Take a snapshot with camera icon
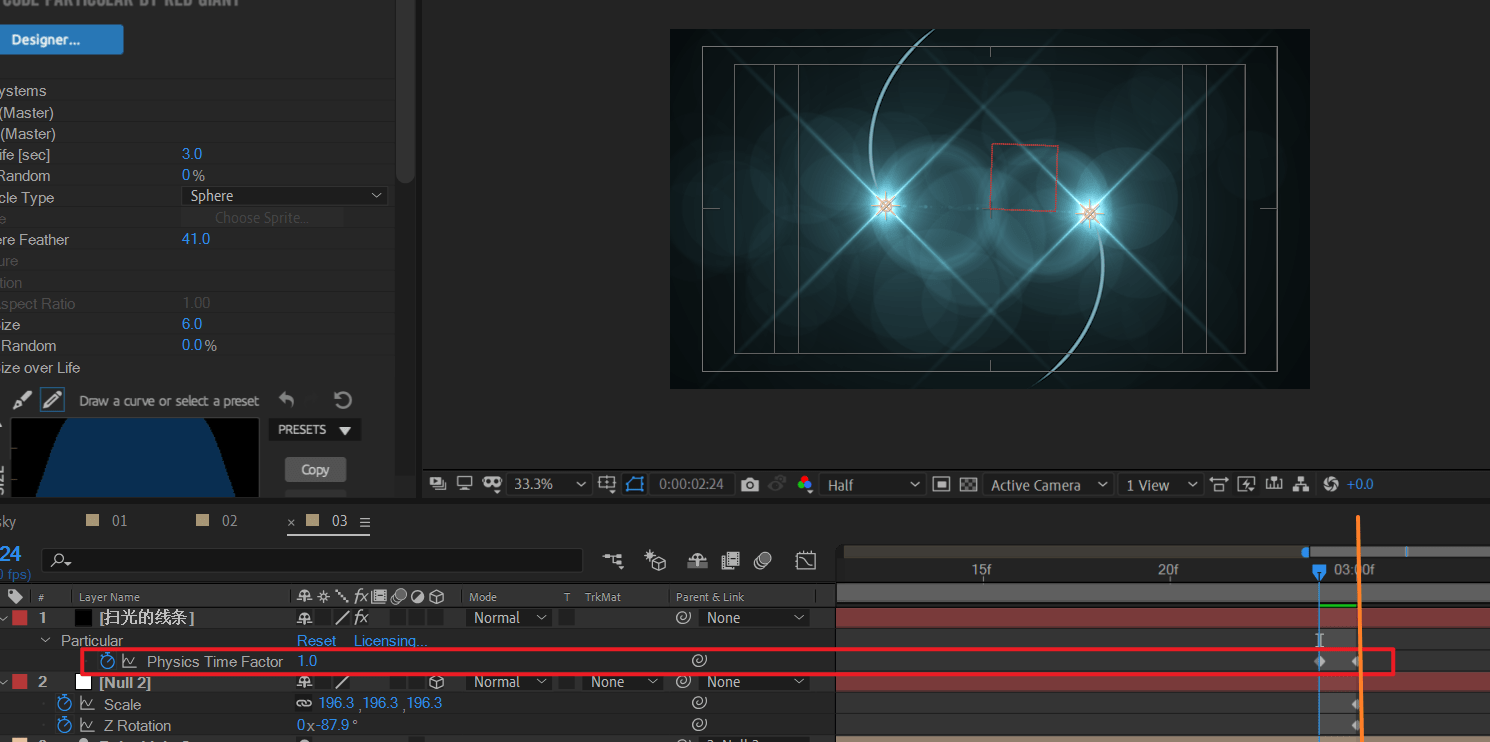Viewport: 1490px width, 742px height. pos(750,484)
